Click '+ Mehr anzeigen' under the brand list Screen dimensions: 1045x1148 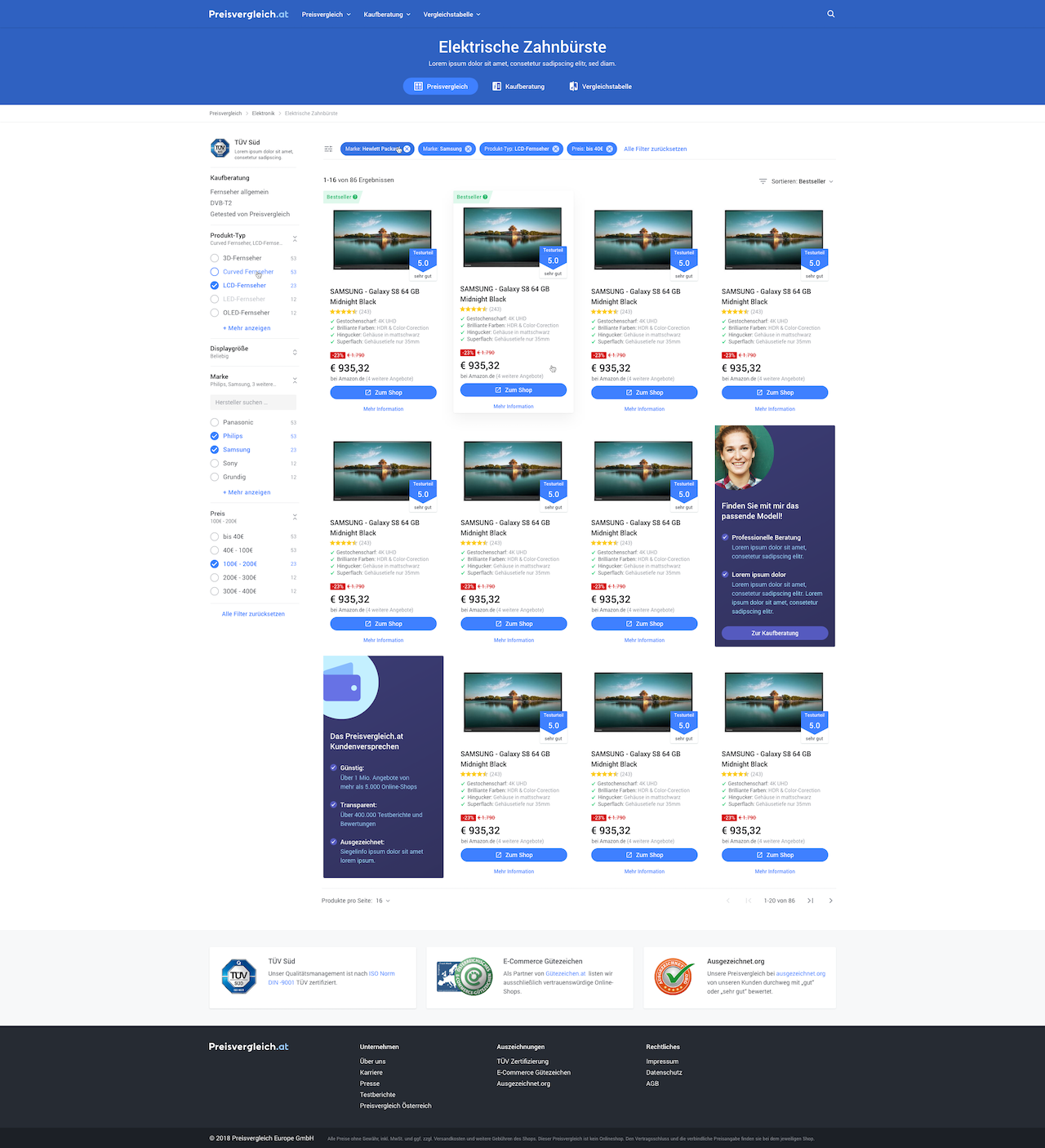point(247,492)
